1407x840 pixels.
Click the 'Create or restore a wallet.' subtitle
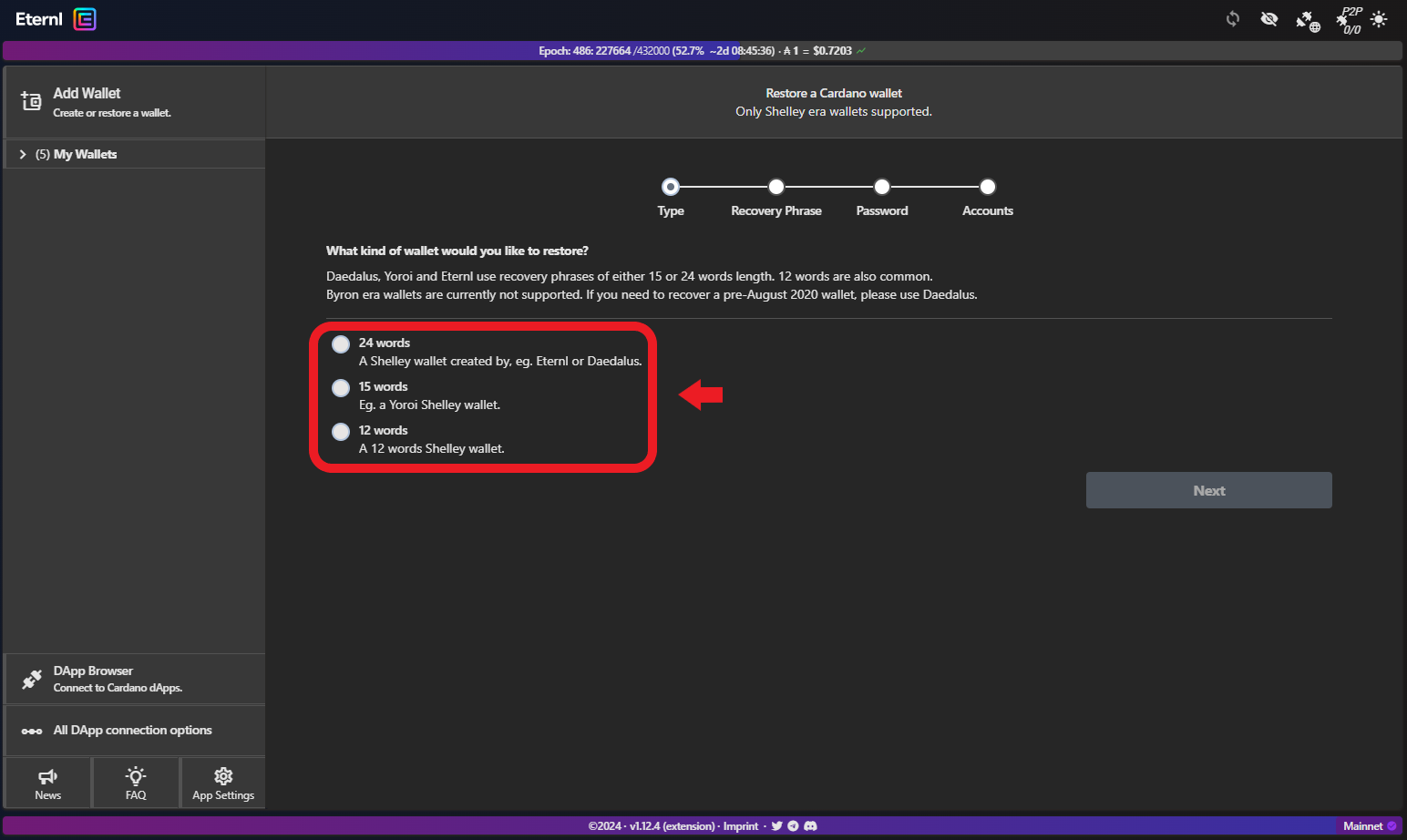[x=112, y=114]
